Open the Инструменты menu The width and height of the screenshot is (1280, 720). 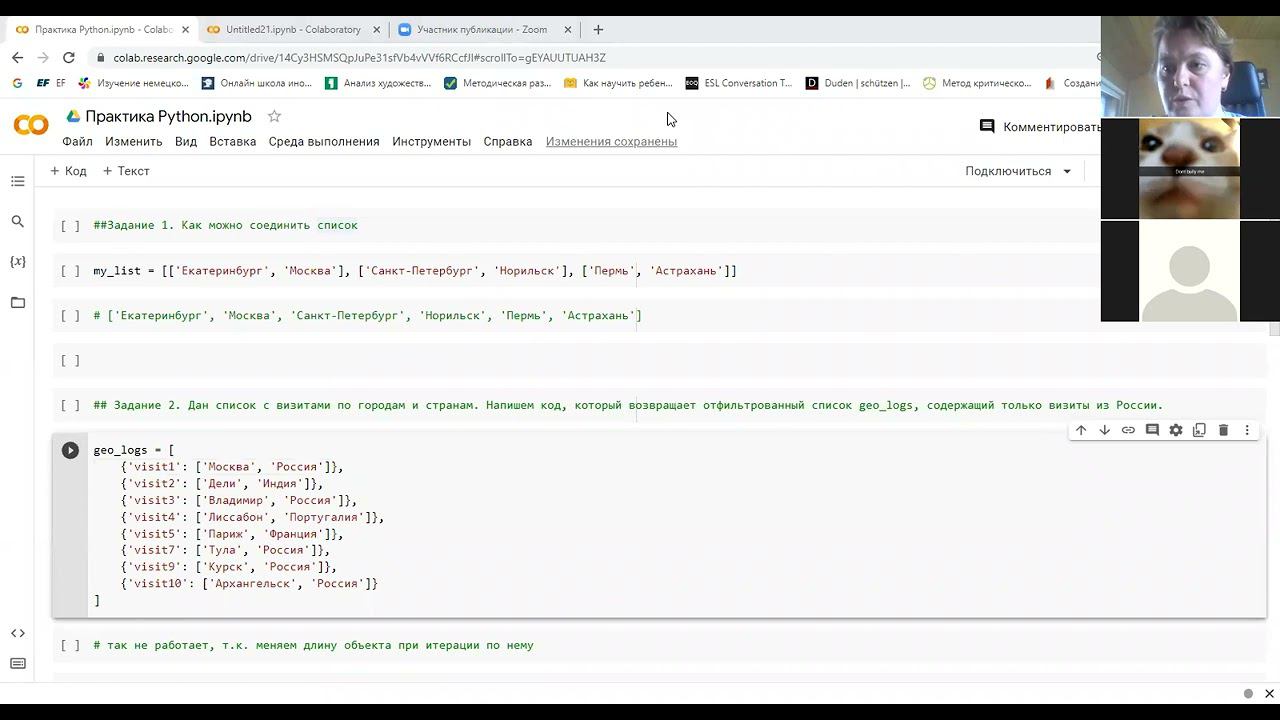(x=431, y=141)
